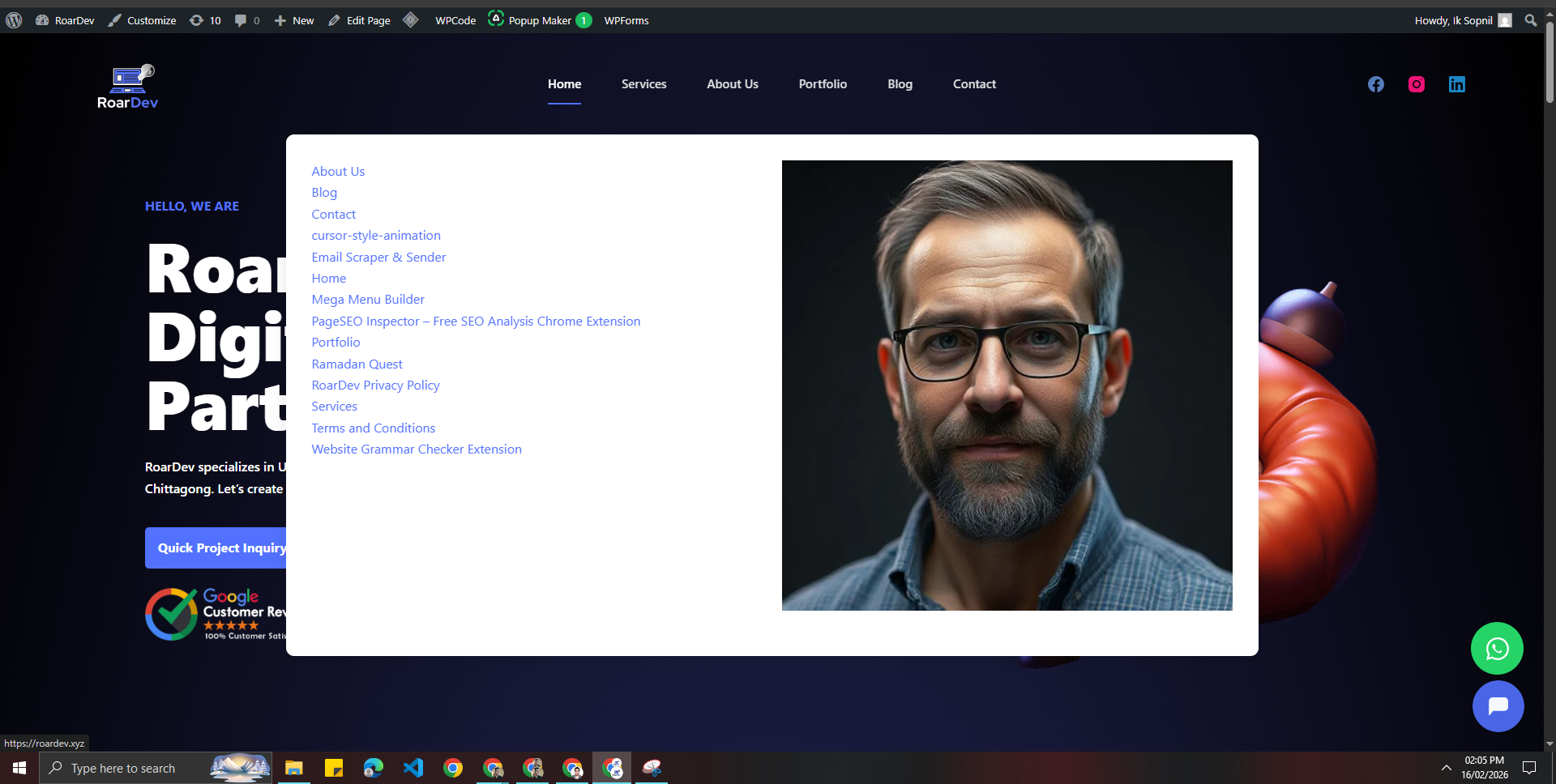Click the WordPress logo in admin bar
This screenshot has height=784, width=1556.
pos(14,20)
